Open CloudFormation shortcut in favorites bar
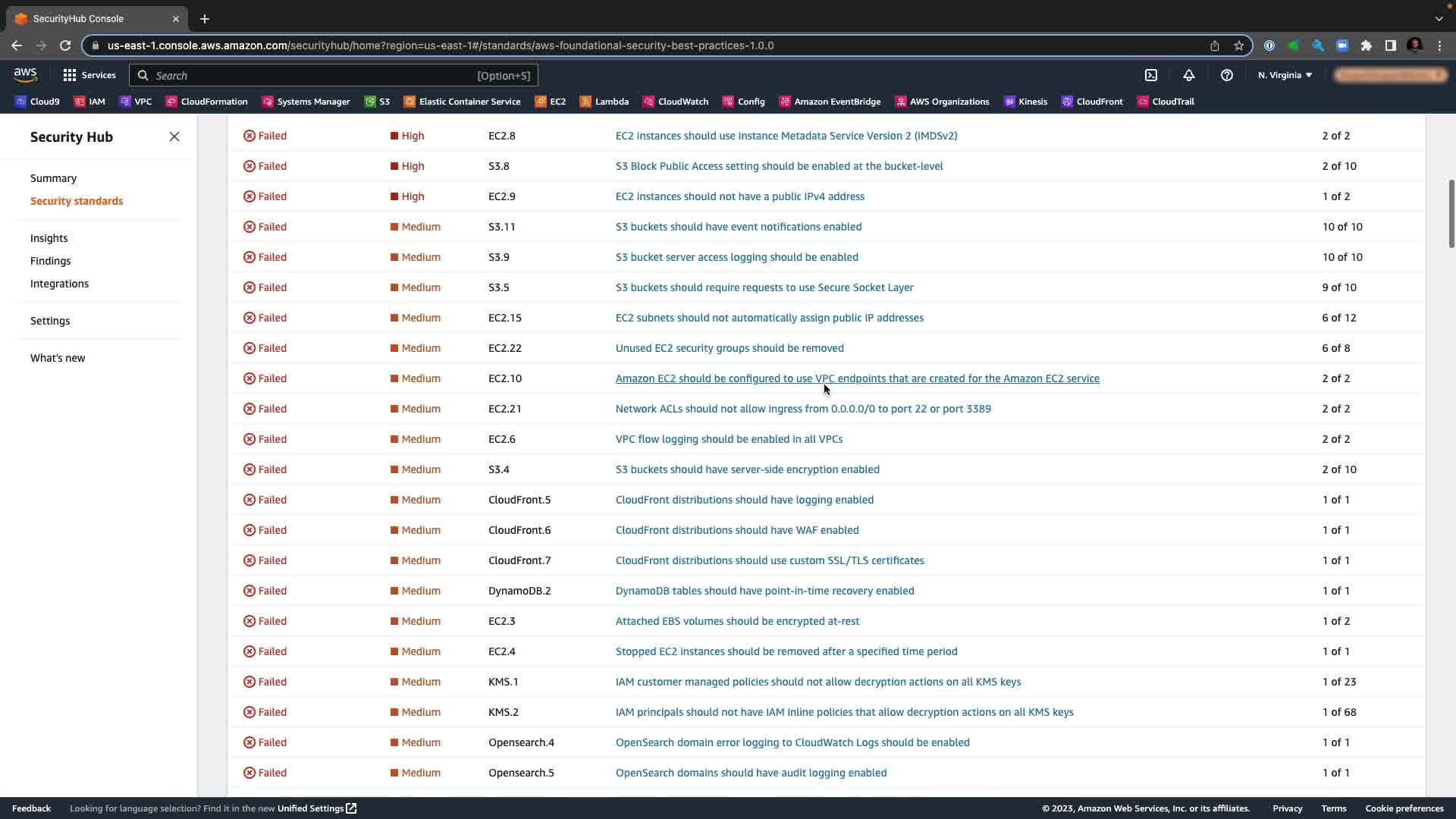This screenshot has height=819, width=1456. point(206,102)
